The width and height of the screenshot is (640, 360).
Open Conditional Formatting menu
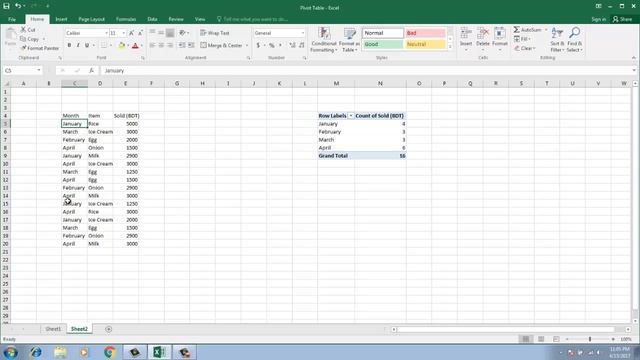324,40
